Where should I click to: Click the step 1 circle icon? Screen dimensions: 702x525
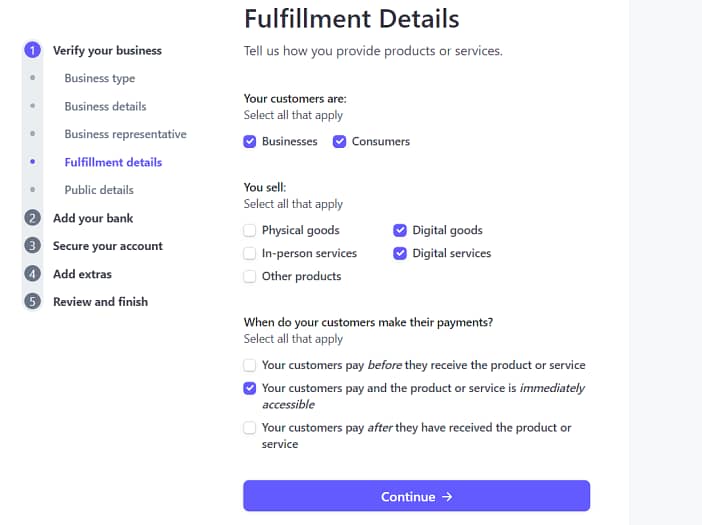tap(32, 50)
